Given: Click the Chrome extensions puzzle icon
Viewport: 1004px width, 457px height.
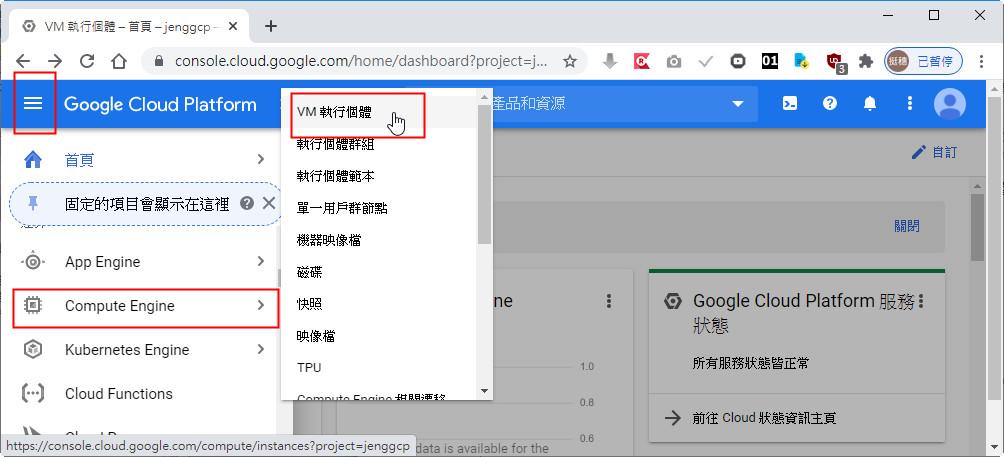Looking at the screenshot, I should [x=866, y=61].
